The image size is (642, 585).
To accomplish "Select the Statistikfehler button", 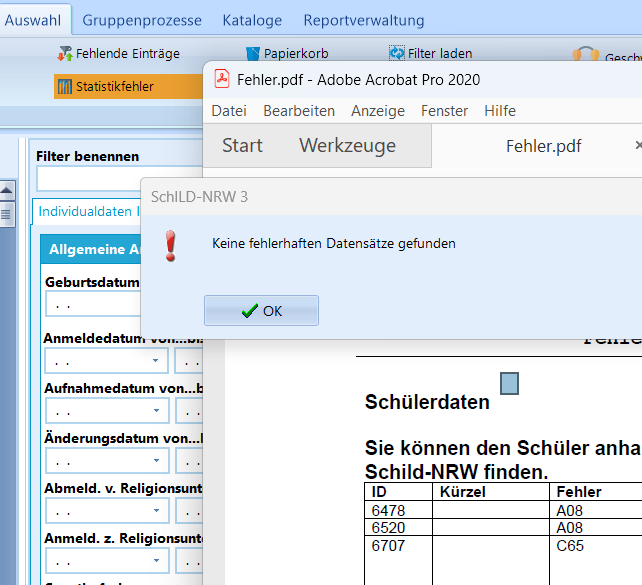I will (128, 86).
